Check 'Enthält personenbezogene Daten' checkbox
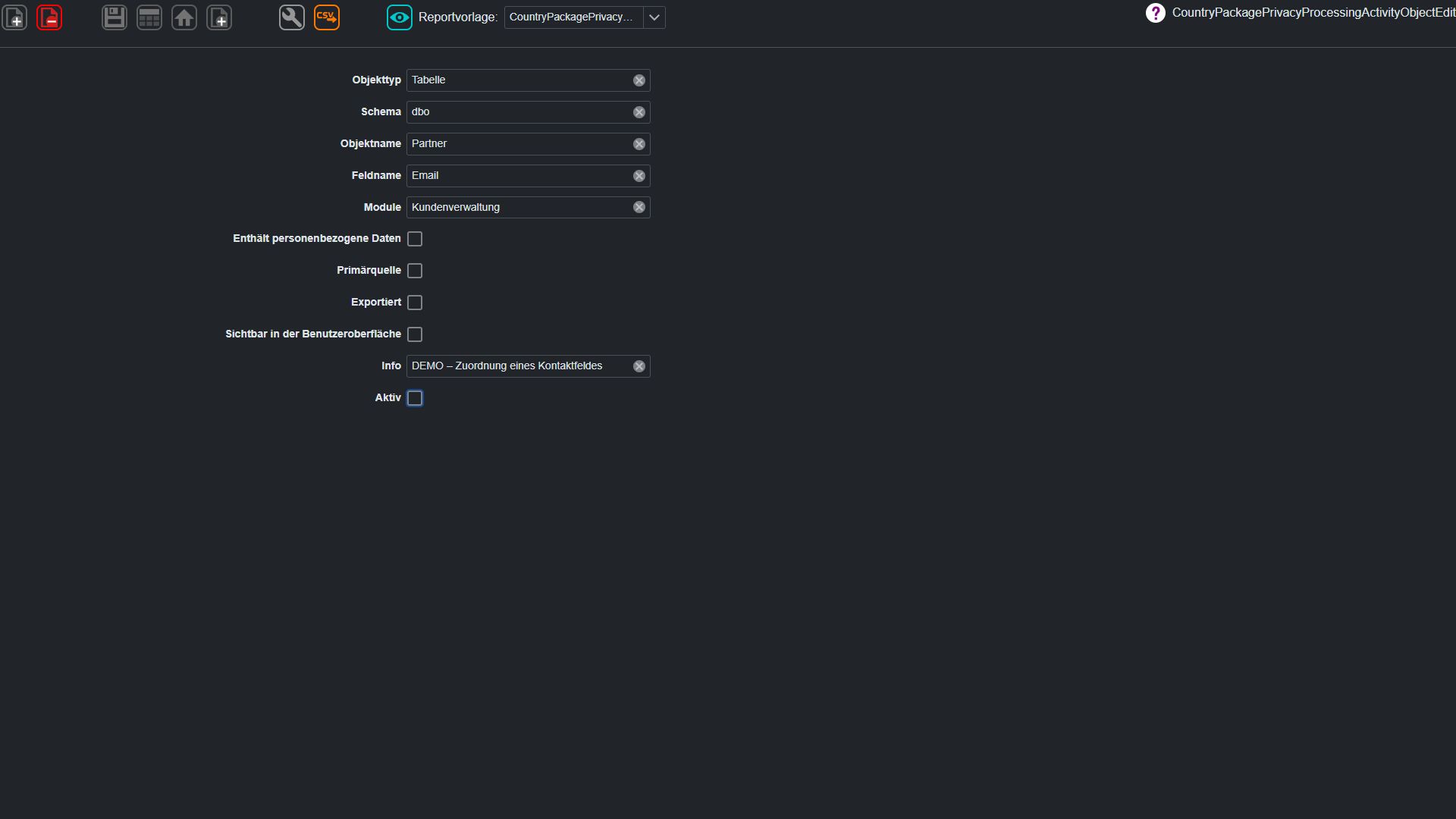This screenshot has height=819, width=1456. [415, 239]
